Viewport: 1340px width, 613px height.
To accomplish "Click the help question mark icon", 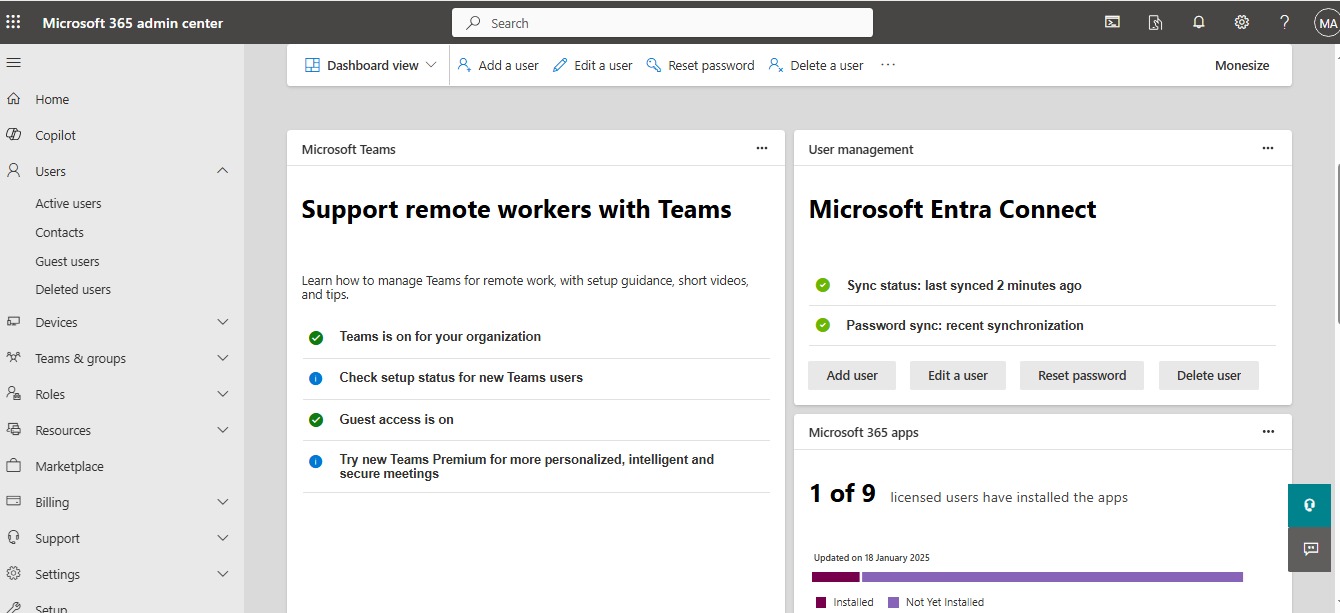I will (x=1285, y=23).
